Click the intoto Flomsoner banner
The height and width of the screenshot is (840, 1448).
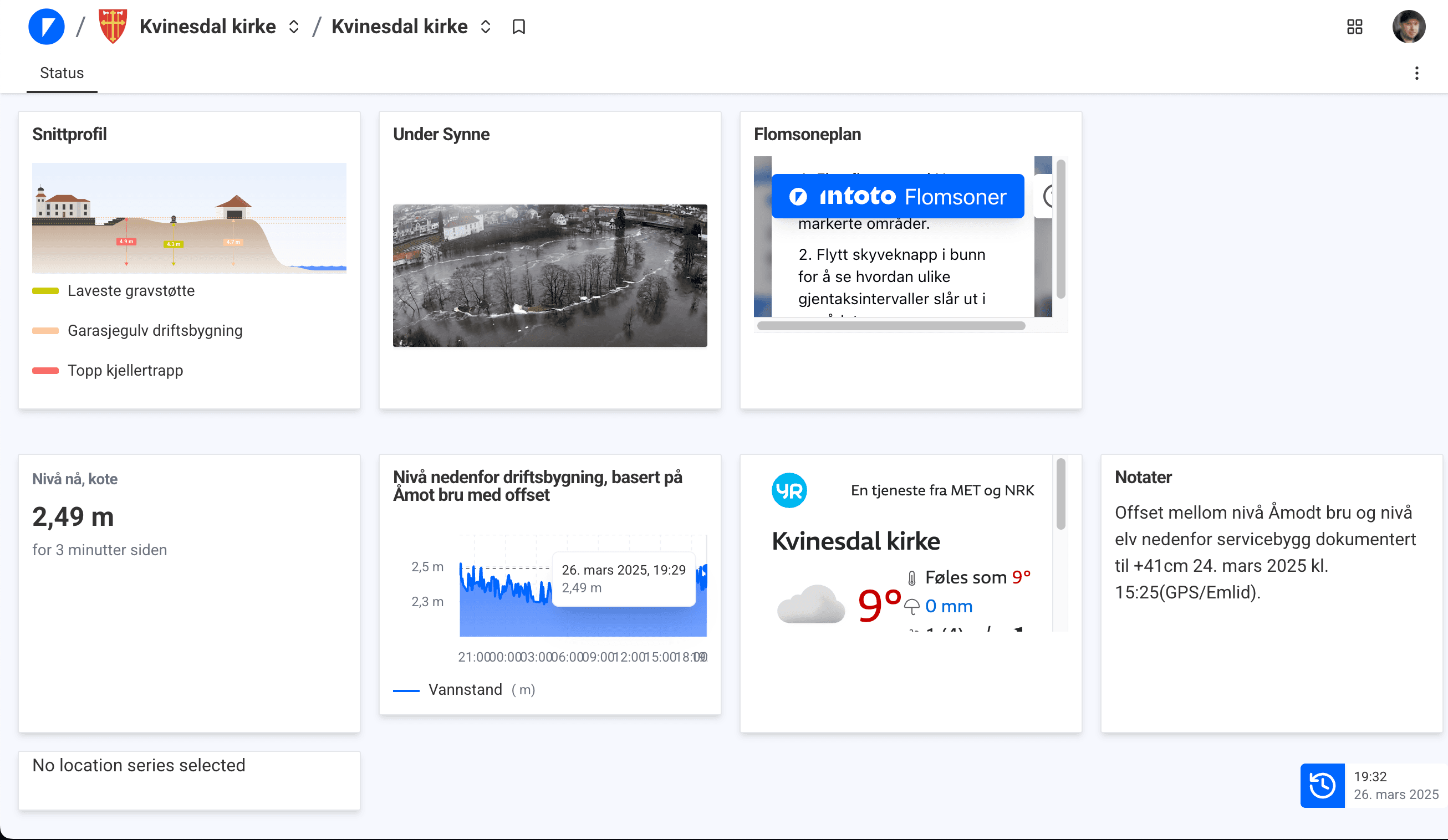(897, 196)
